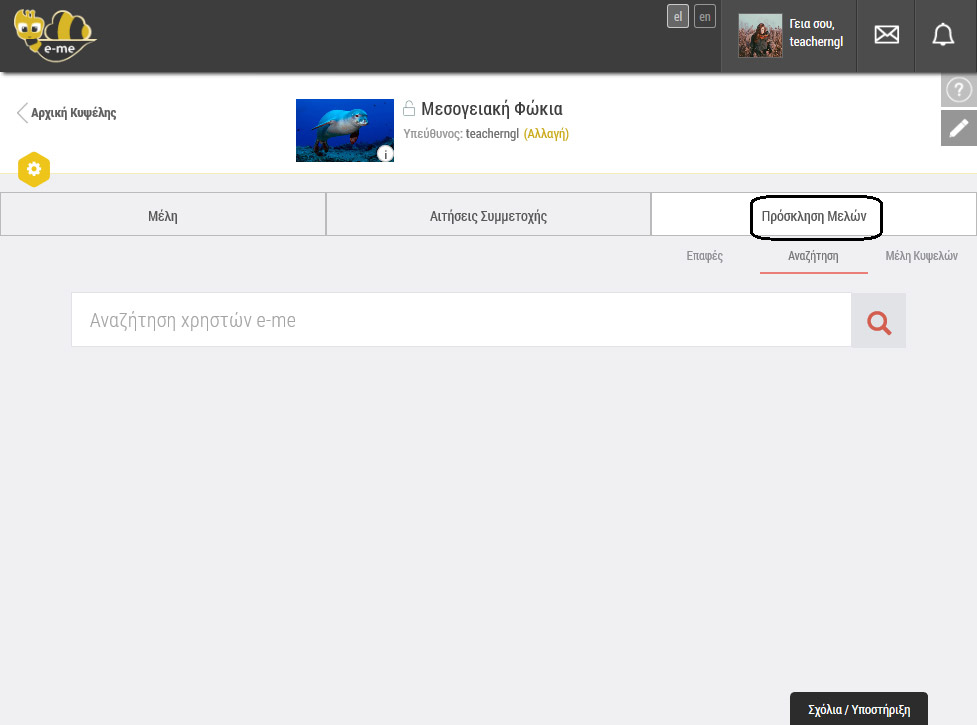The image size is (977, 725).
Task: Open the notifications bell
Action: tap(943, 34)
